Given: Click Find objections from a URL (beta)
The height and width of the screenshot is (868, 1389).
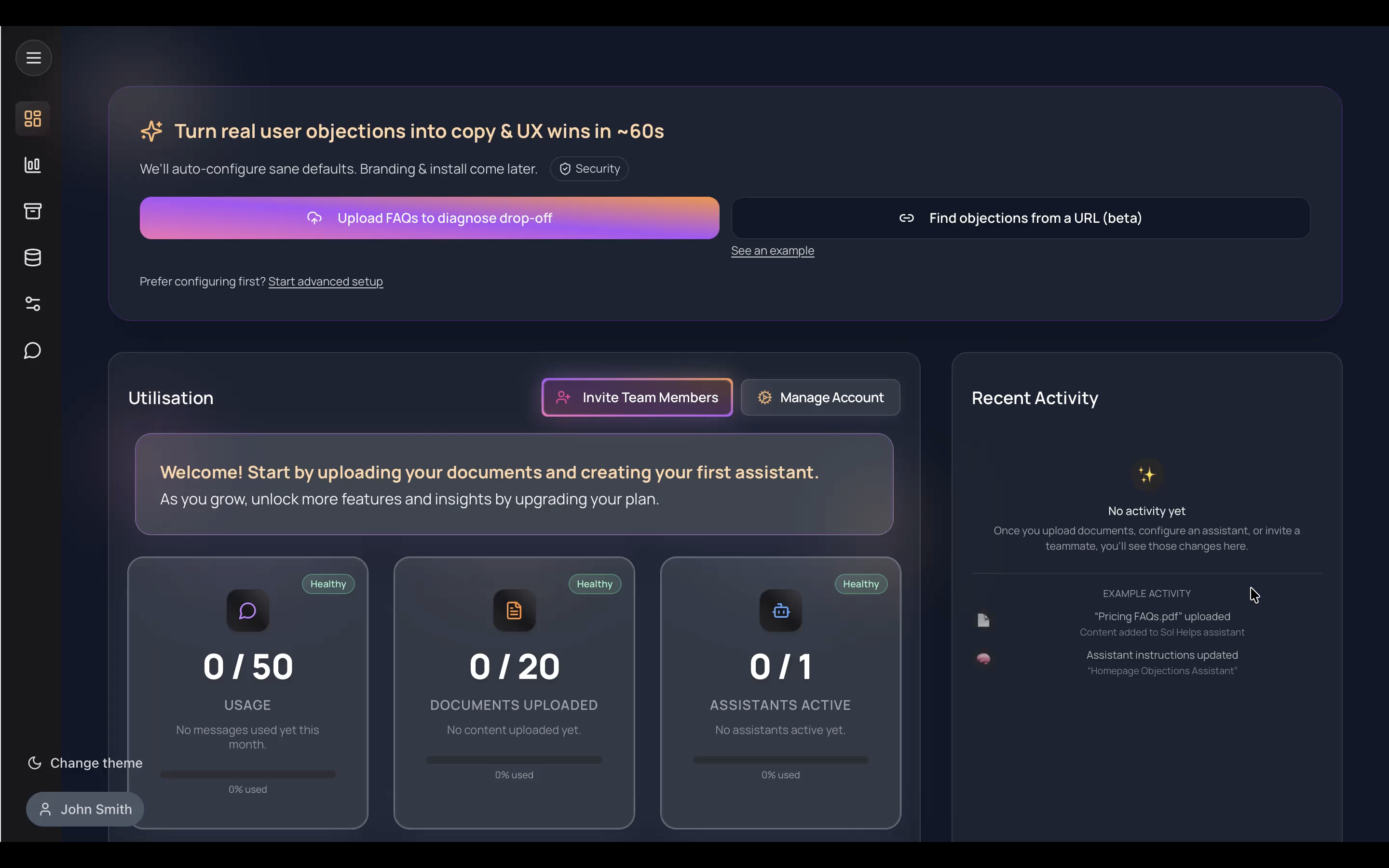Looking at the screenshot, I should coord(1021,218).
